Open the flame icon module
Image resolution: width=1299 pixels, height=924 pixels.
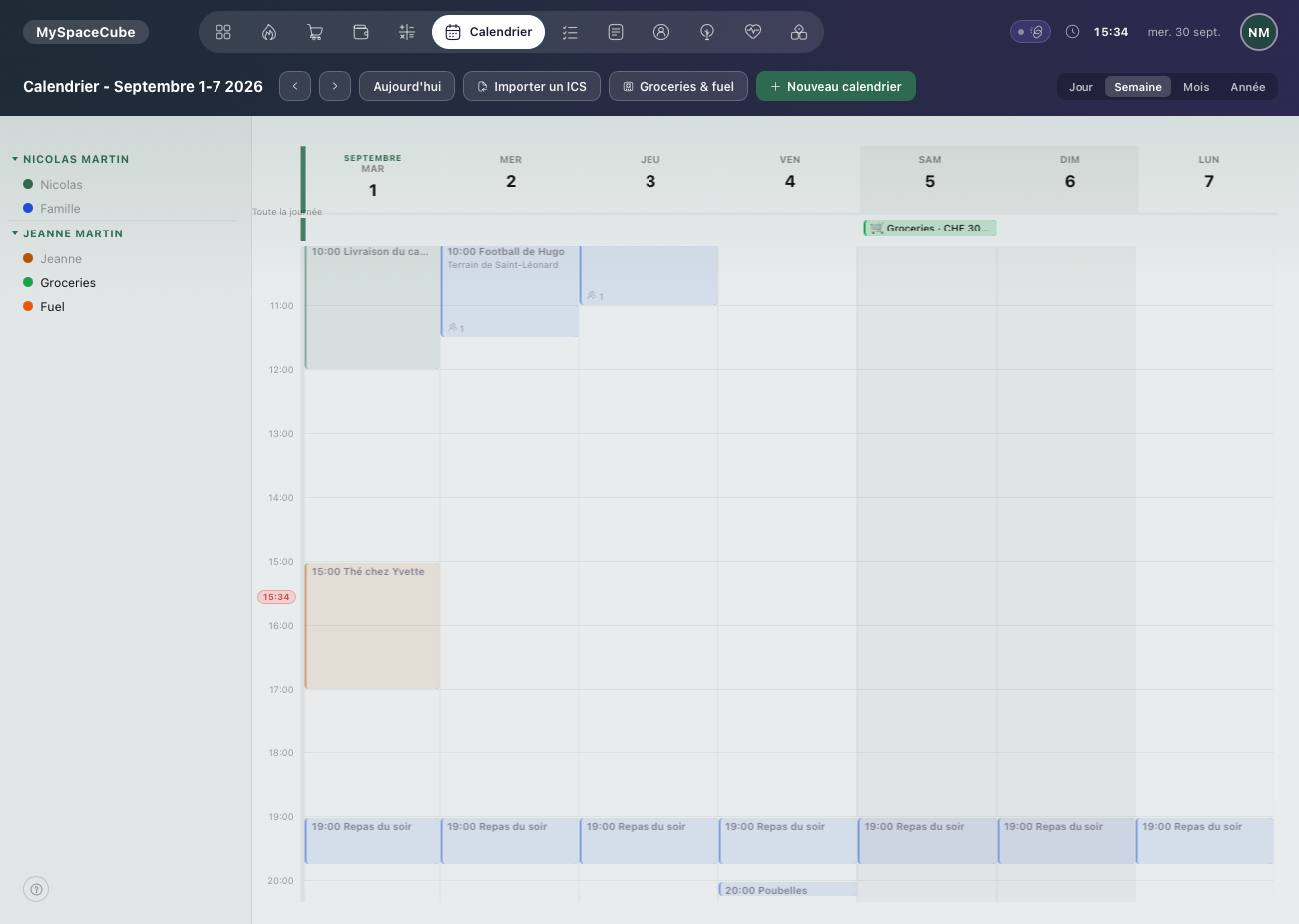coord(269,32)
